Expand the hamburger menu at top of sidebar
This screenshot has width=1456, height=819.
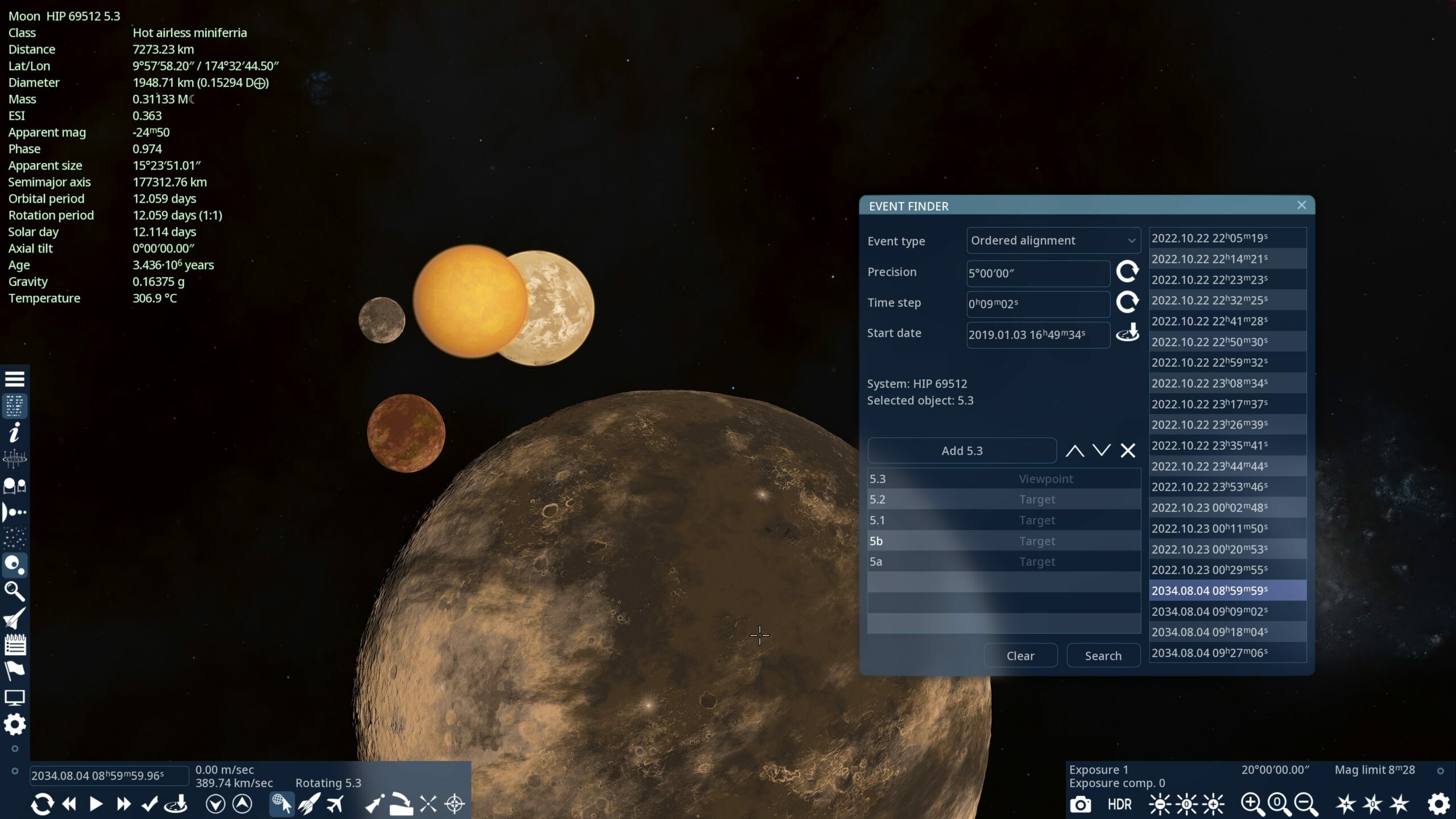15,378
